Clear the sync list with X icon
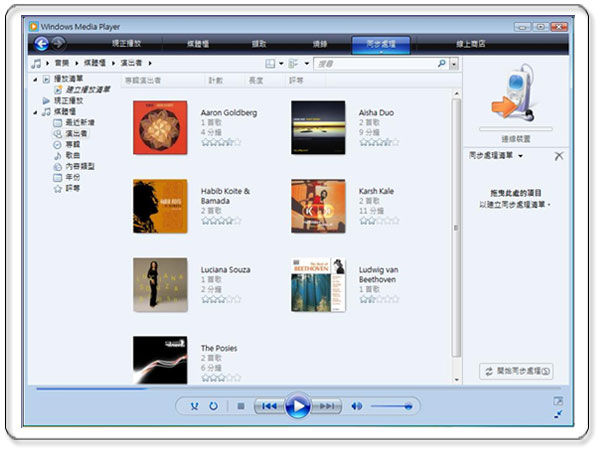600x450 pixels. pos(558,156)
